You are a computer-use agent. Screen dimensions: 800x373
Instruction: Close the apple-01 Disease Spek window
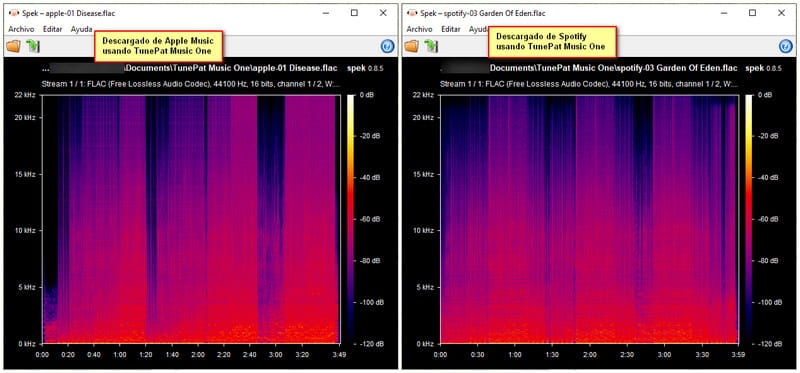pyautogui.click(x=383, y=13)
